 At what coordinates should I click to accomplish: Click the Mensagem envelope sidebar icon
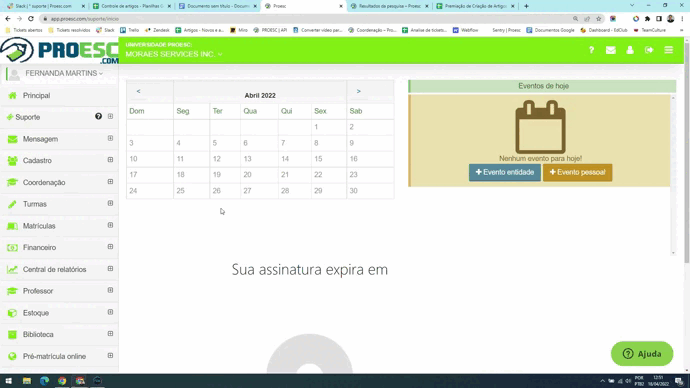(12, 139)
